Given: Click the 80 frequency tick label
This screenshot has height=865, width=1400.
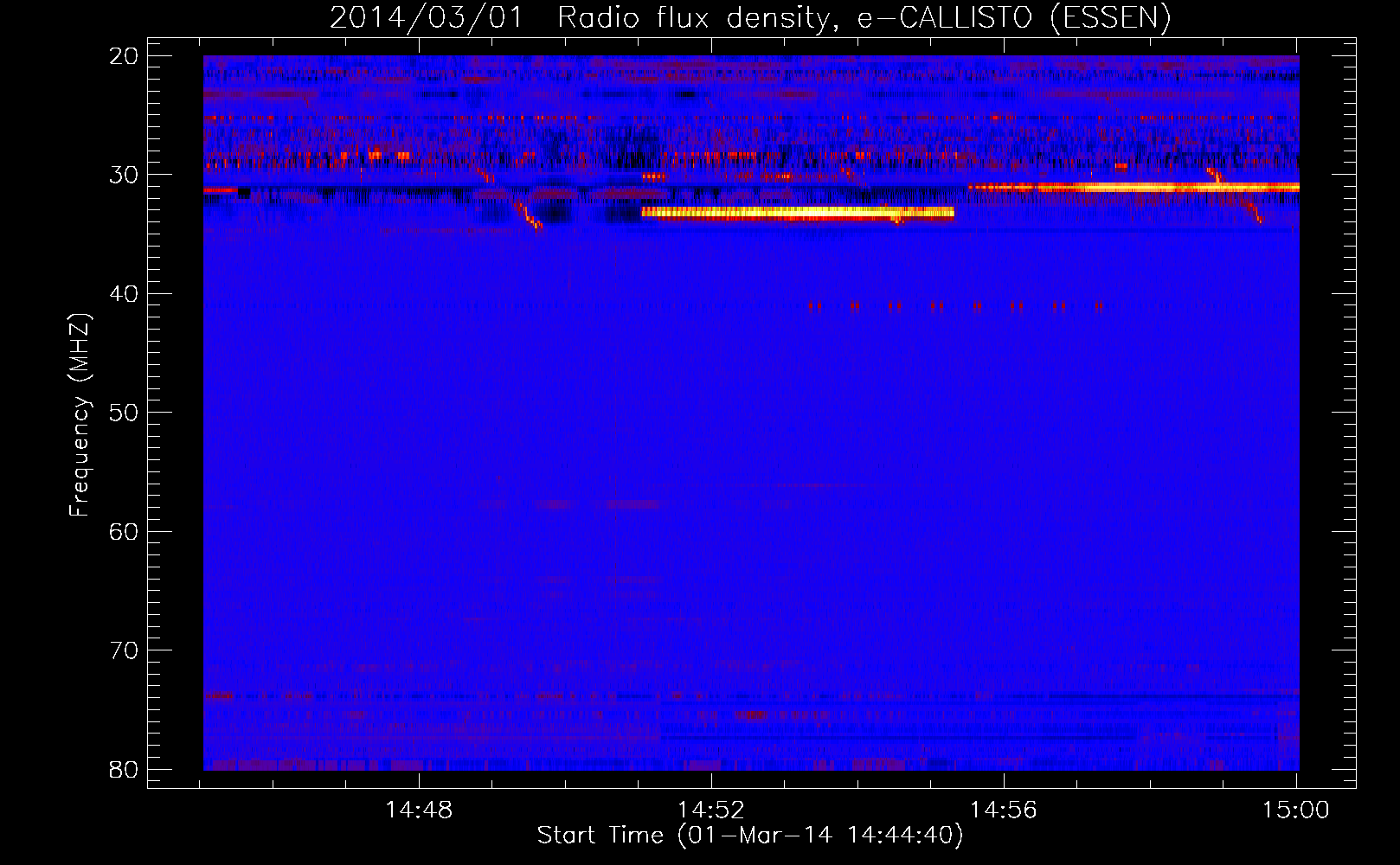Looking at the screenshot, I should (x=124, y=769).
